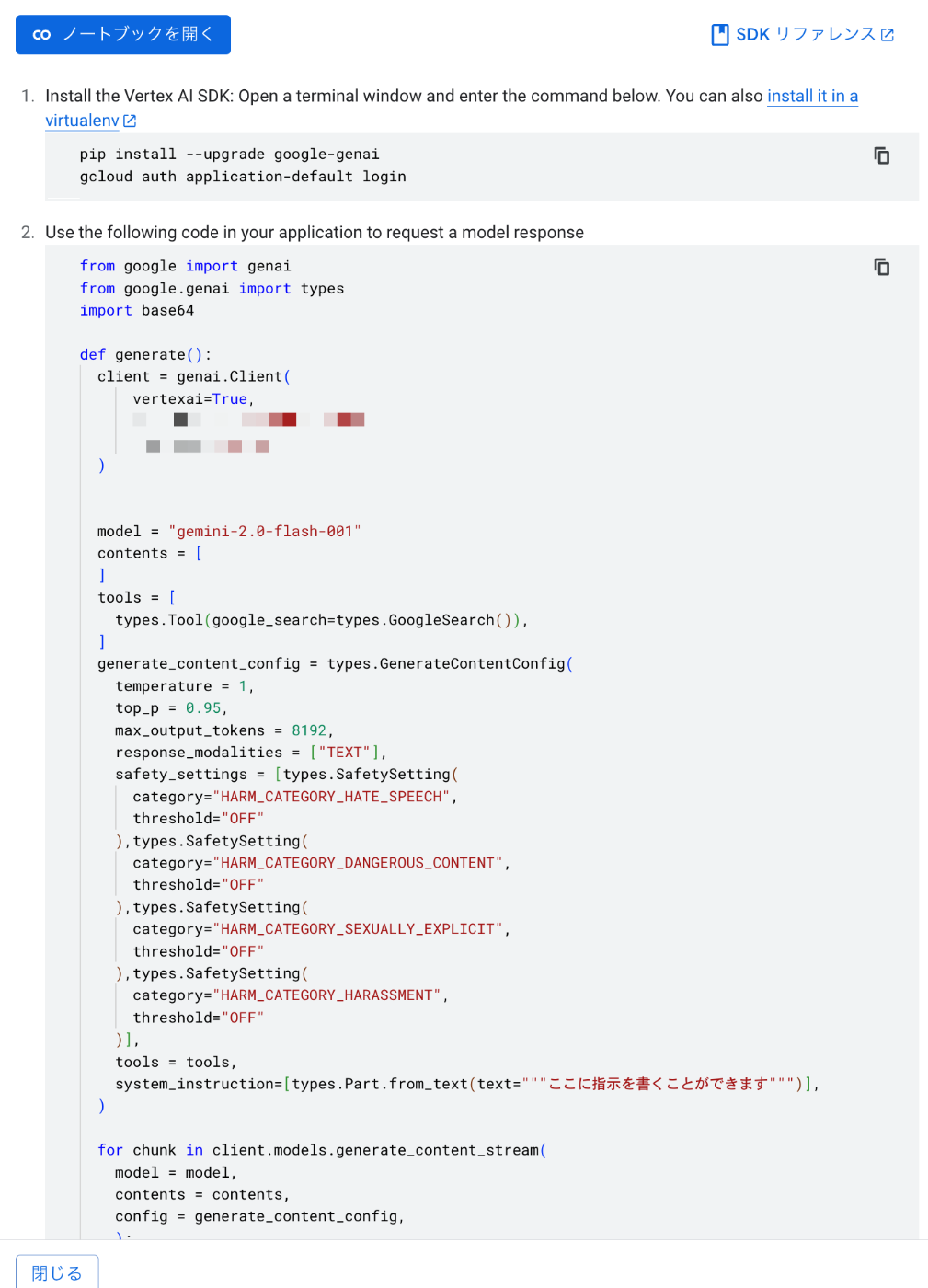Click "HARM_CATEGORY_SEXUALLY_EXPLICIT" category string
Viewport: 928px width, 1288px height.
[x=358, y=929]
